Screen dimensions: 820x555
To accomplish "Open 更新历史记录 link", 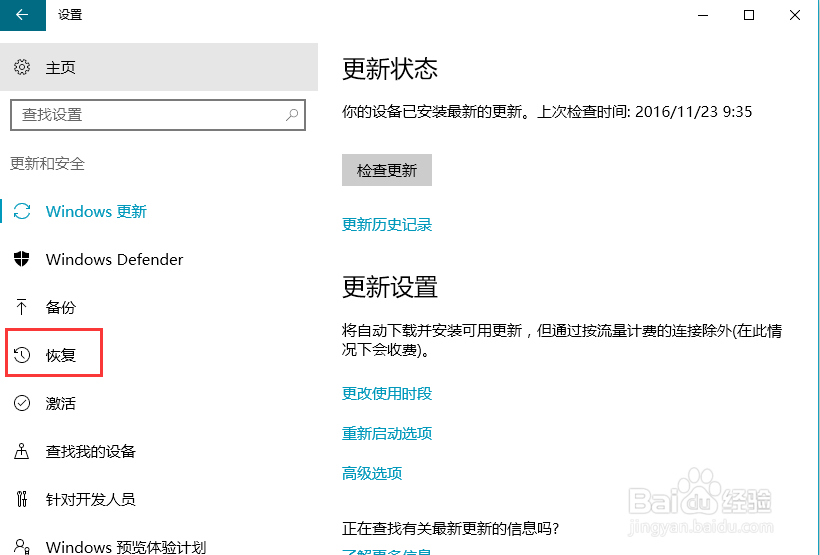I will pos(387,224).
